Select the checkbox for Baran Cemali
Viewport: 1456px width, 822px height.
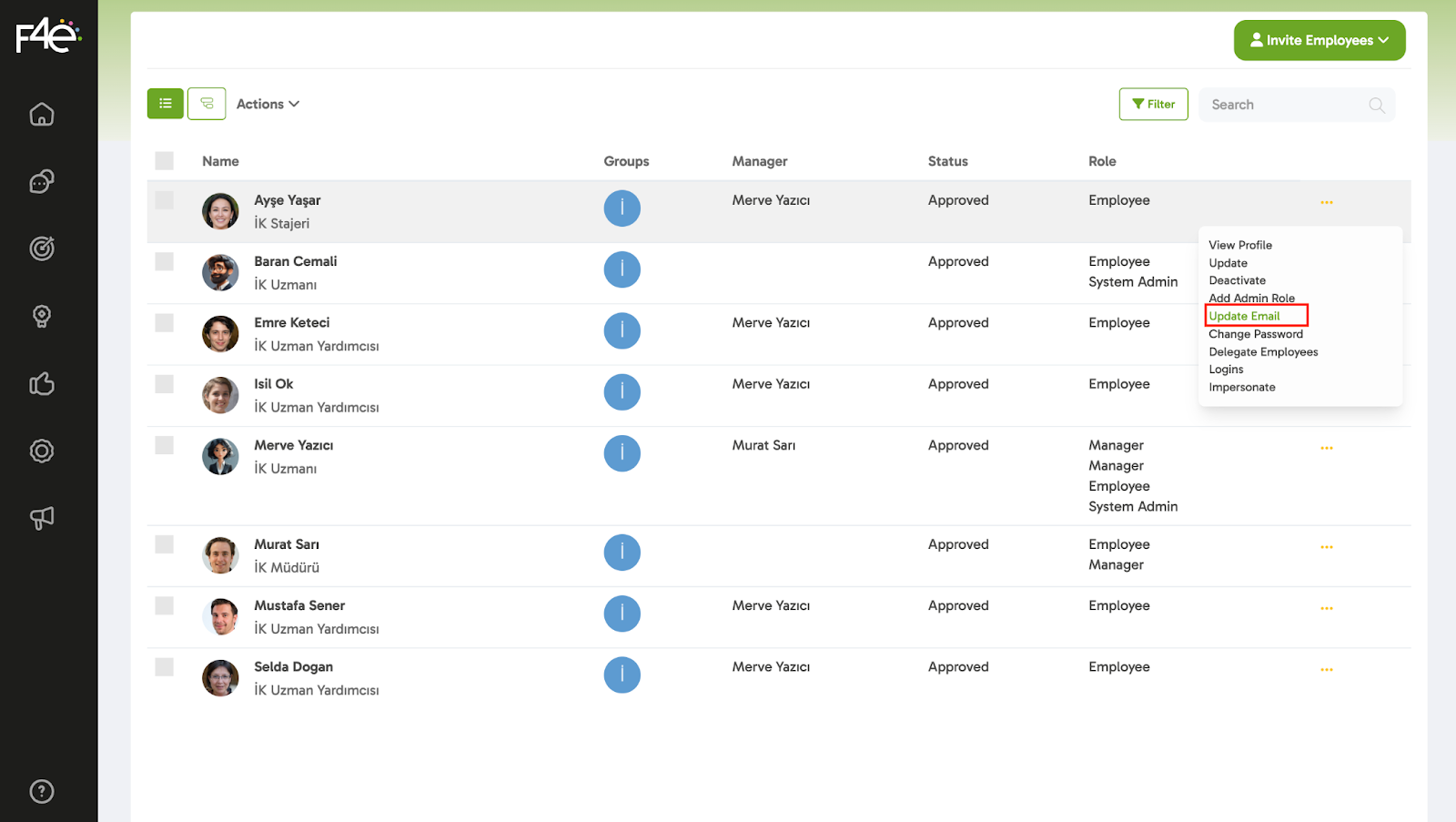click(x=164, y=262)
